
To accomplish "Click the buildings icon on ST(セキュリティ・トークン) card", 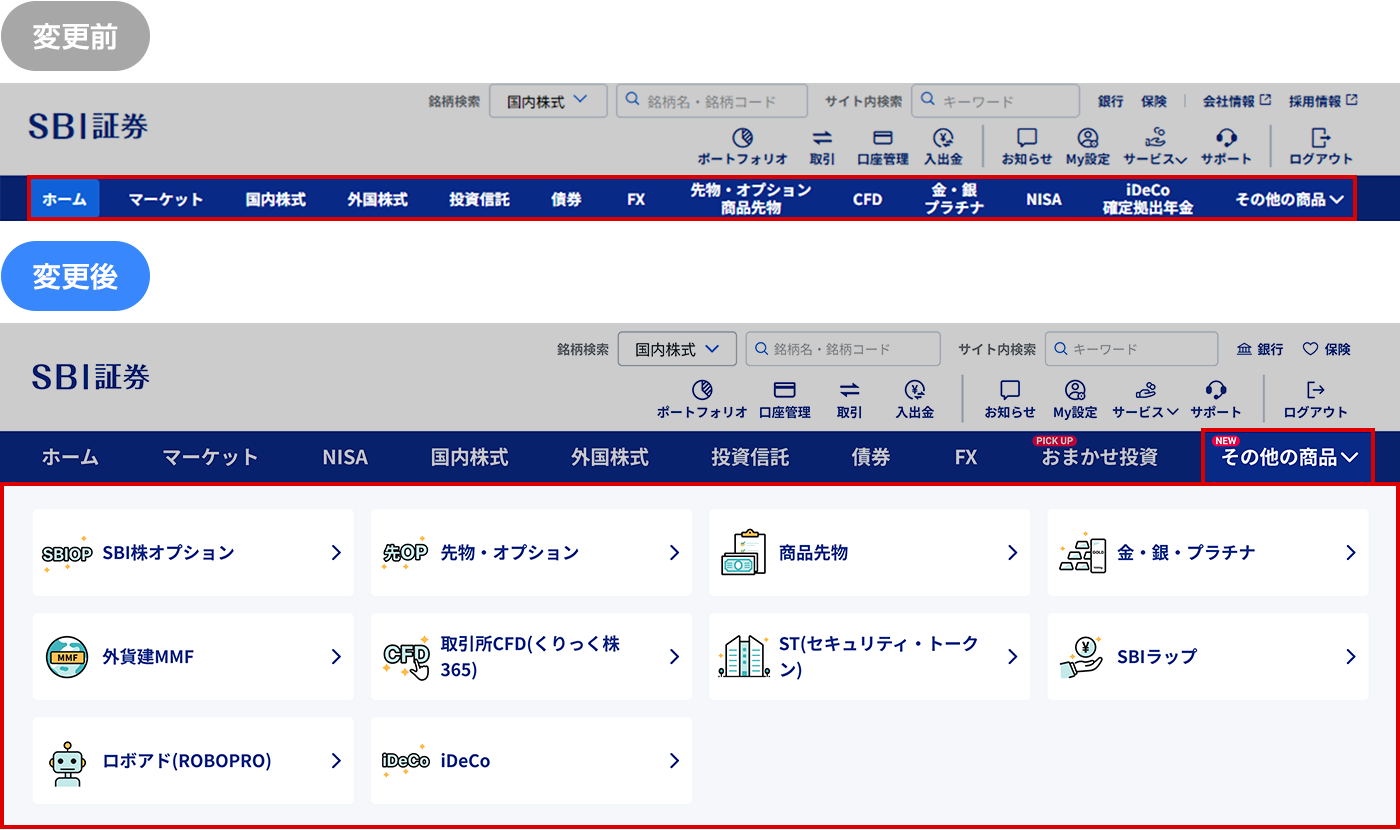I will [x=743, y=657].
